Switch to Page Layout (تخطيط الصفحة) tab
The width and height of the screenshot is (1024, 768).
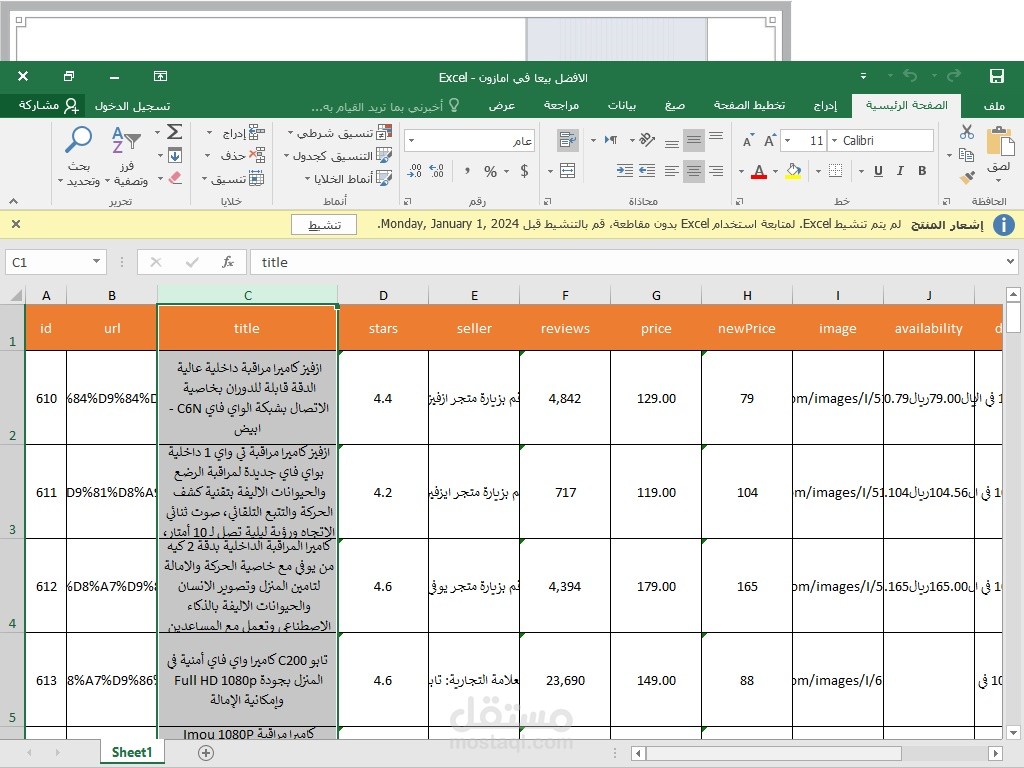coord(749,105)
